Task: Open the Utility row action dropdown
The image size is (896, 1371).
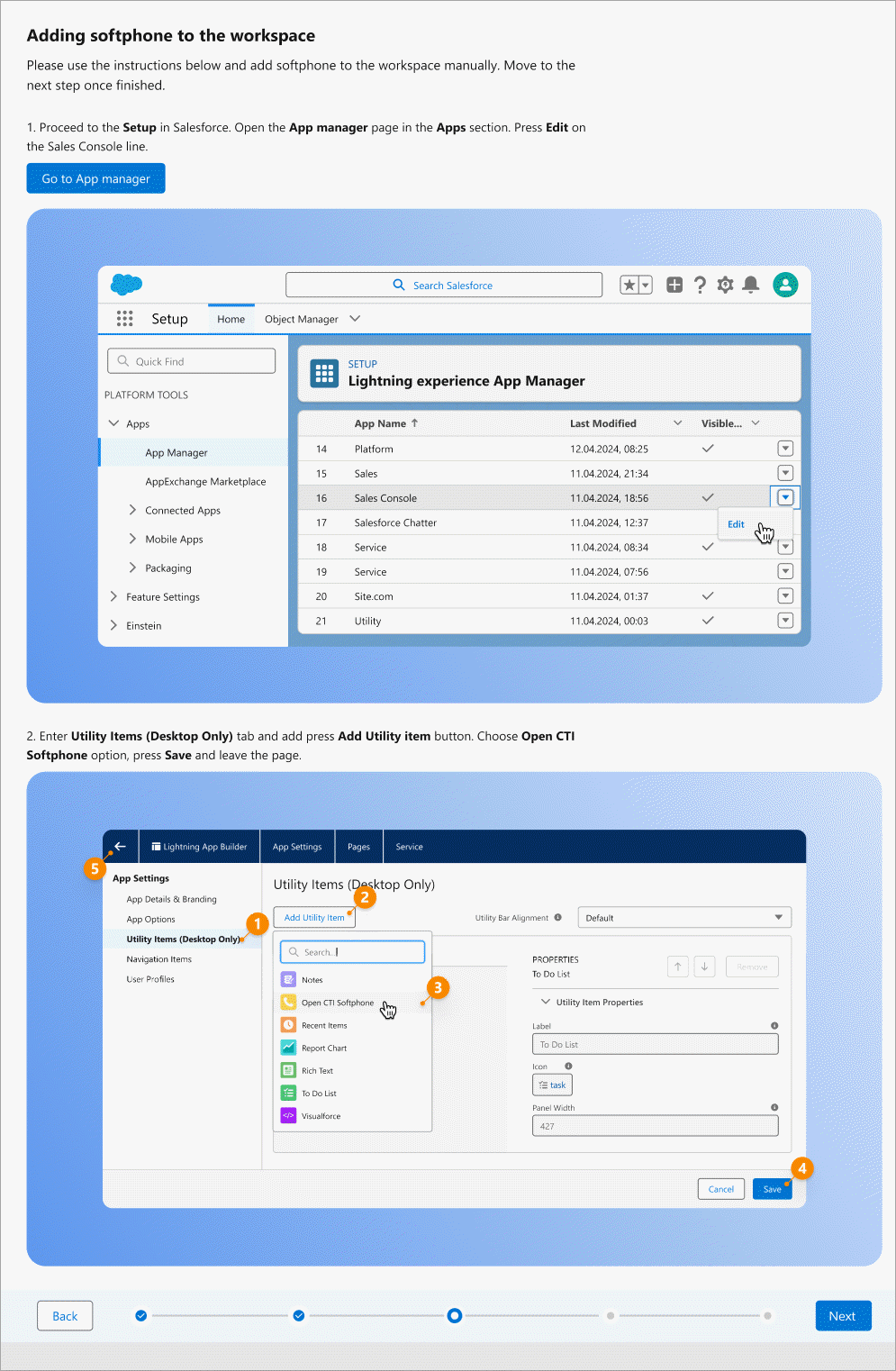Action: 785,620
